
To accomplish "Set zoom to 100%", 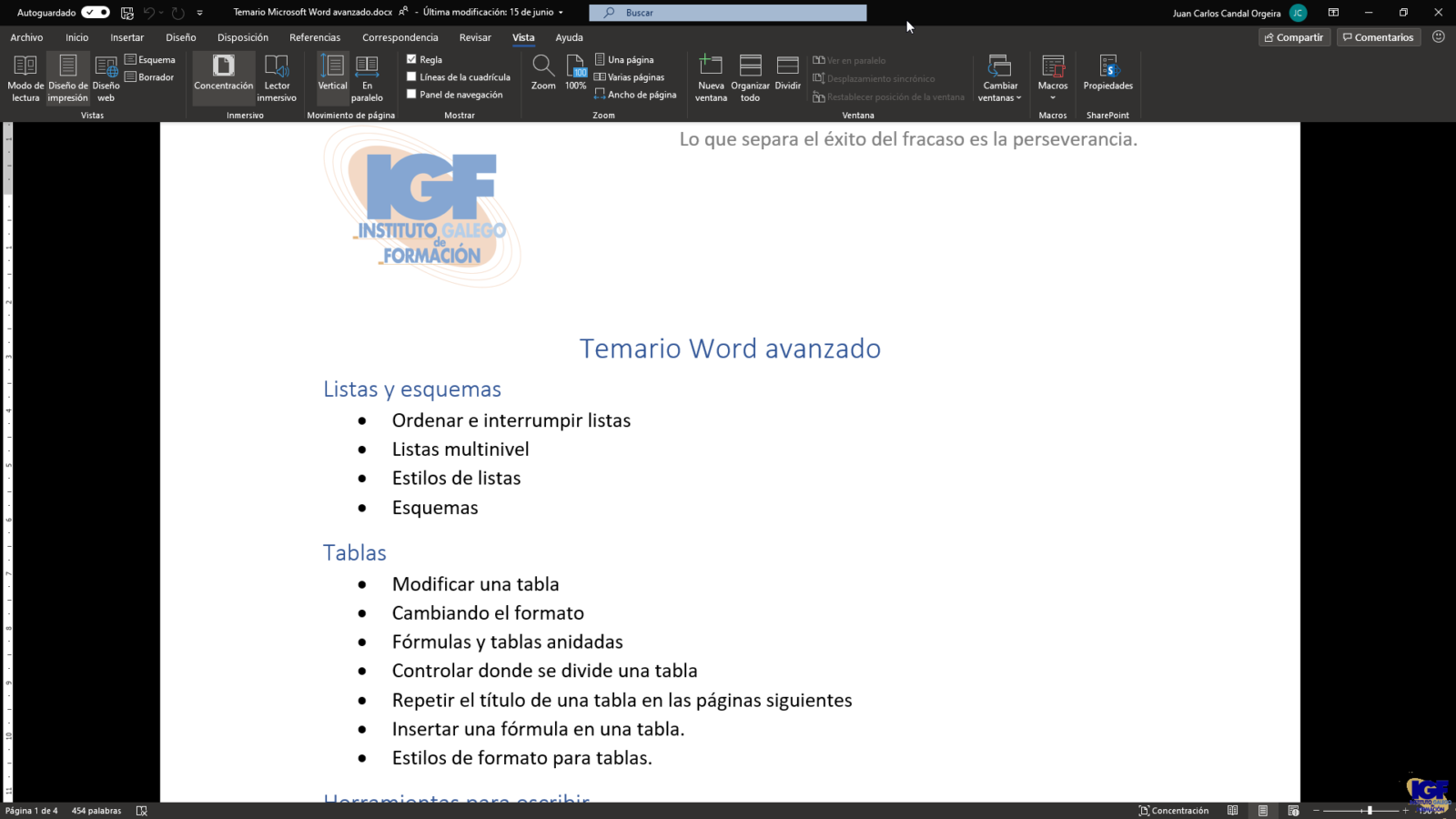I will [x=576, y=73].
